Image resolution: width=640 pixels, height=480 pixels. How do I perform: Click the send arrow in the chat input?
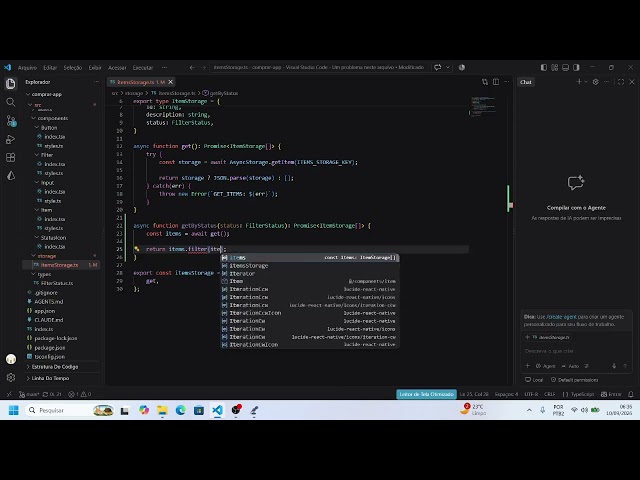[x=625, y=366]
